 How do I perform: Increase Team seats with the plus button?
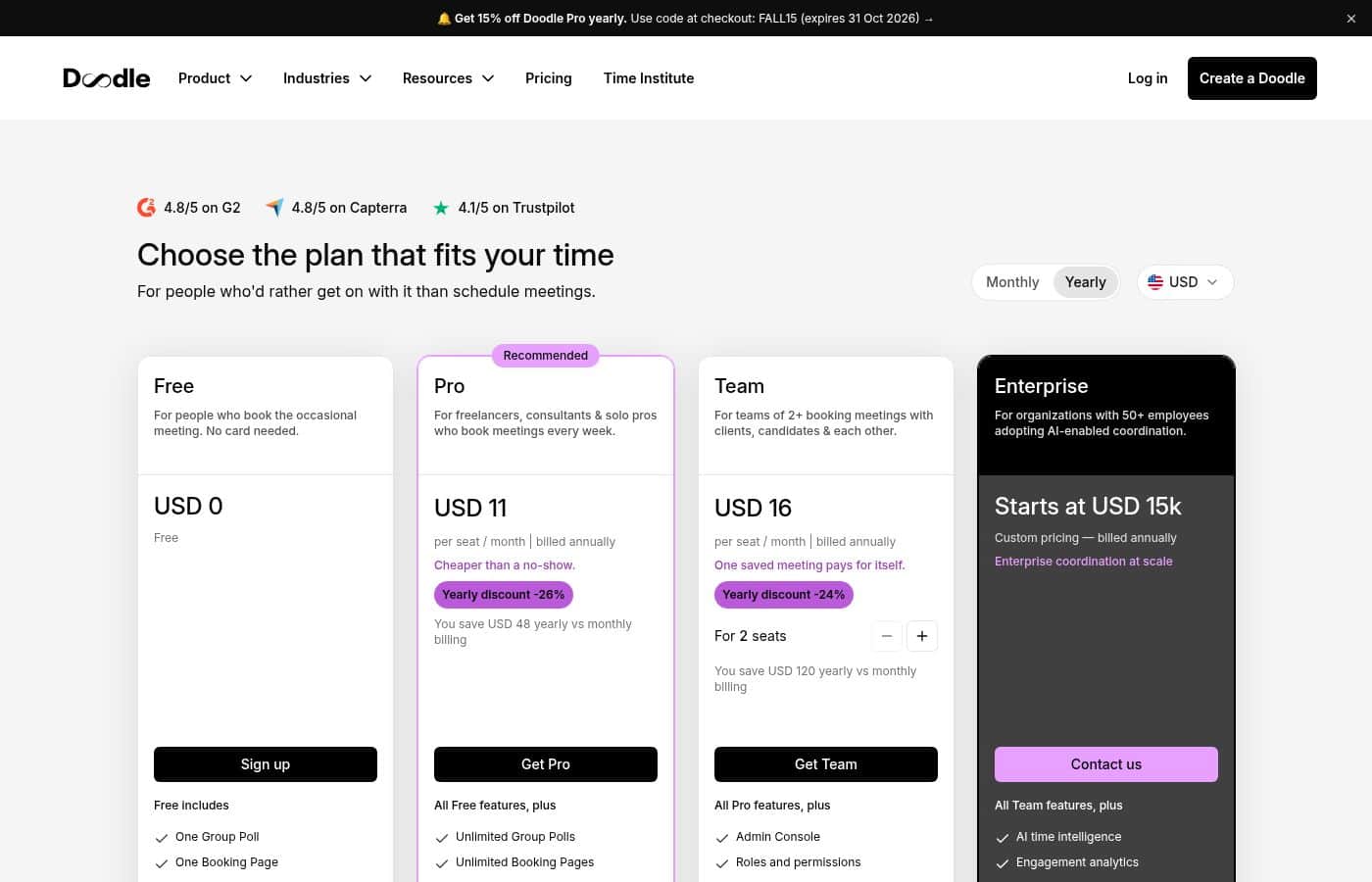922,636
